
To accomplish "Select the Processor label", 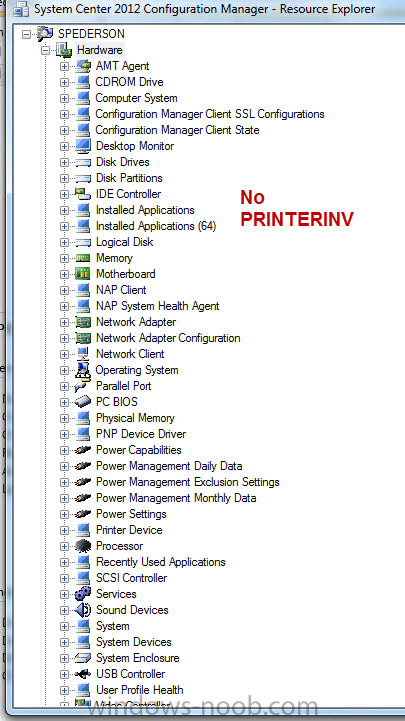I will pyautogui.click(x=119, y=546).
